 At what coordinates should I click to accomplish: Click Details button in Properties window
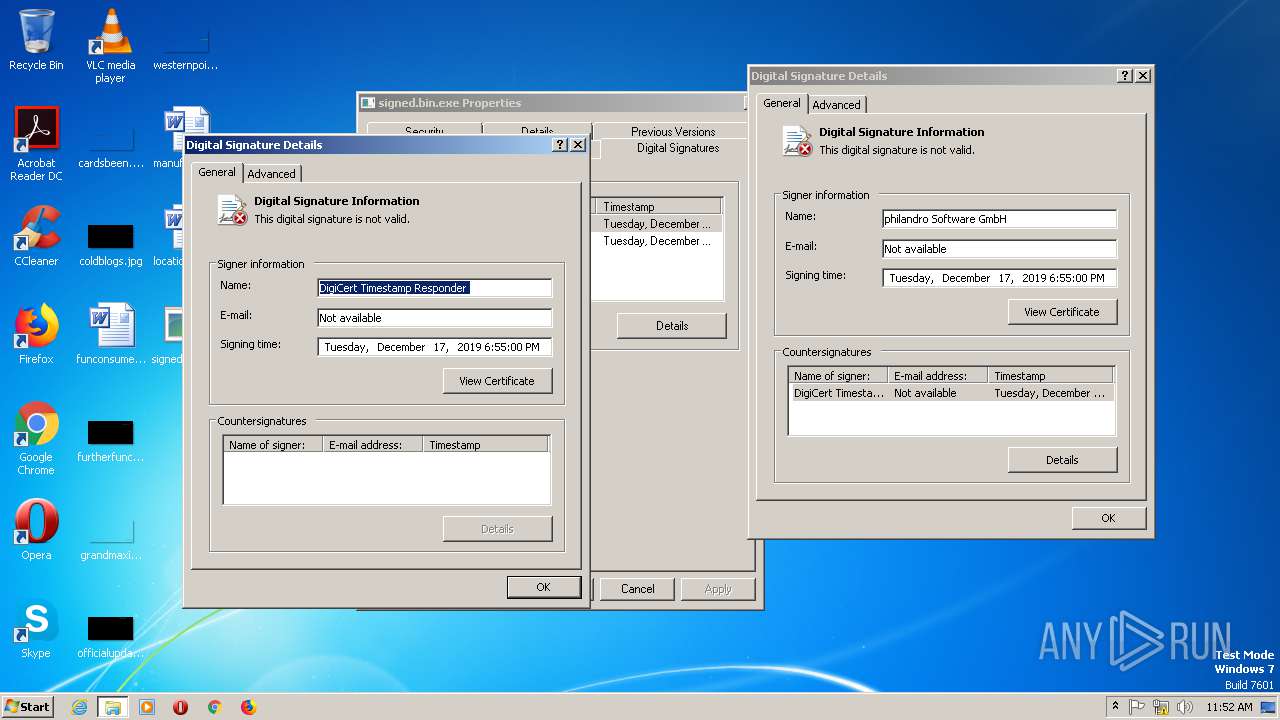click(x=672, y=325)
